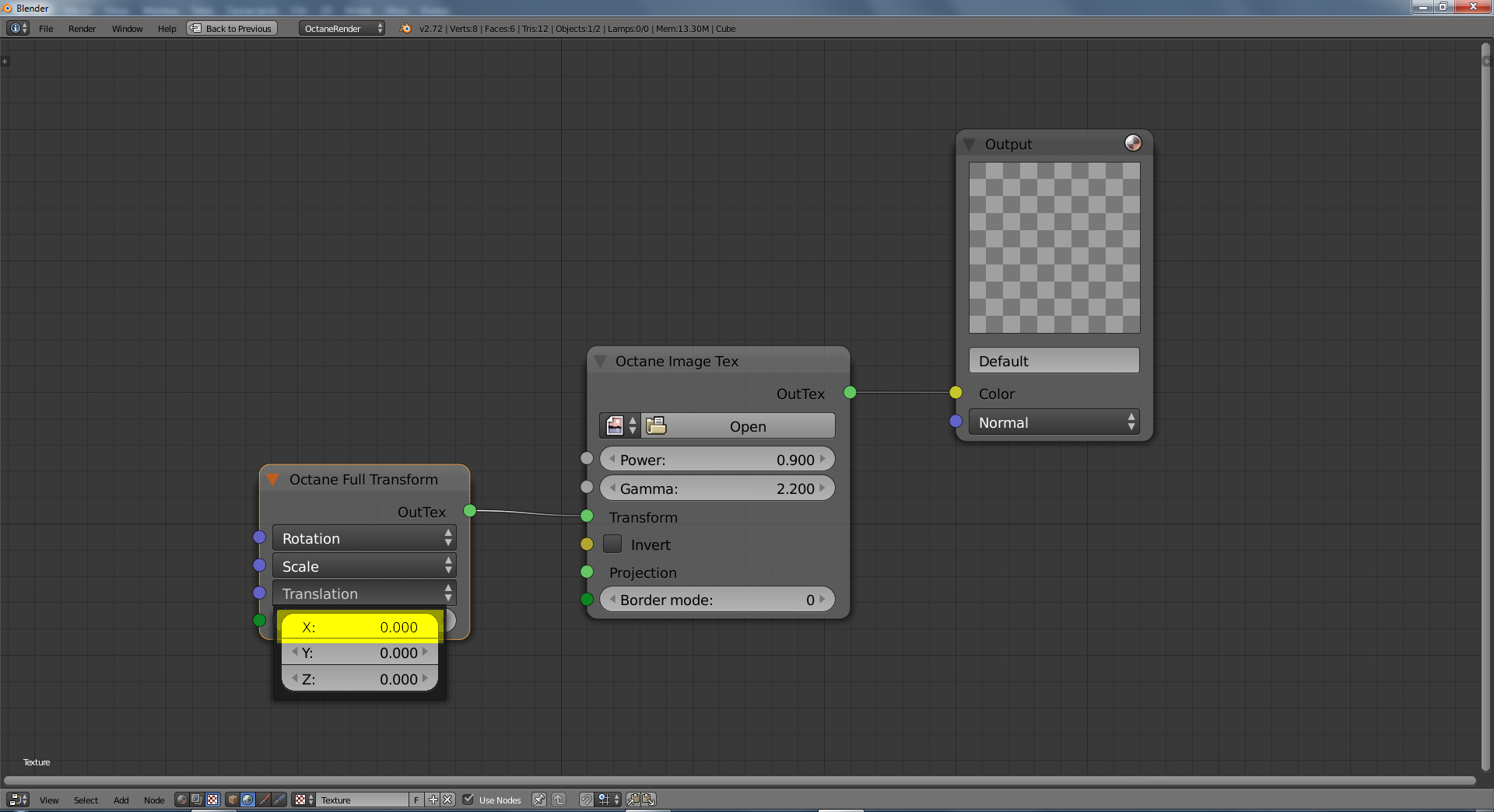Image resolution: width=1494 pixels, height=812 pixels.
Task: Open snap element type selector
Action: point(609,800)
